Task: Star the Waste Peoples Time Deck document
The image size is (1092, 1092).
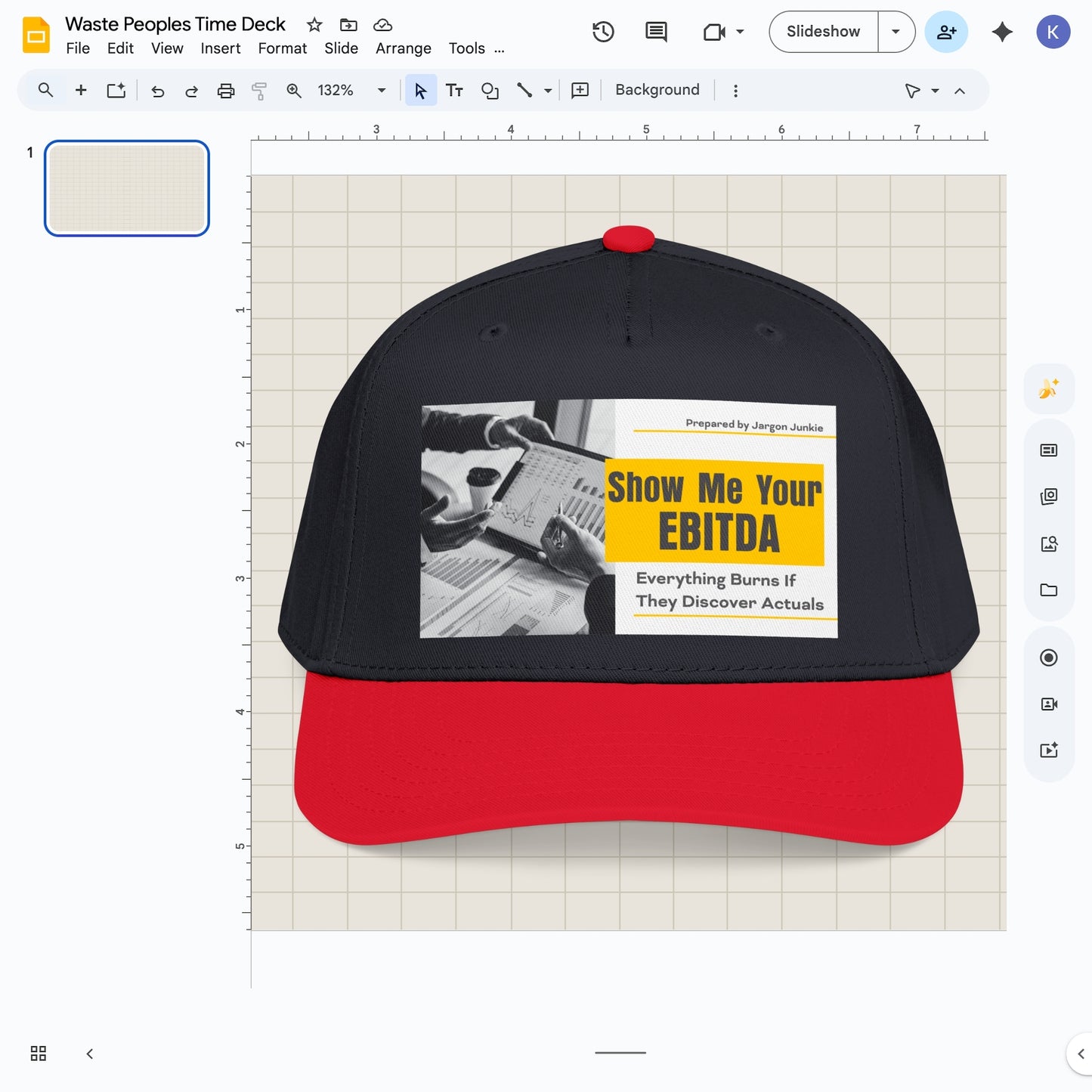Action: pyautogui.click(x=314, y=25)
